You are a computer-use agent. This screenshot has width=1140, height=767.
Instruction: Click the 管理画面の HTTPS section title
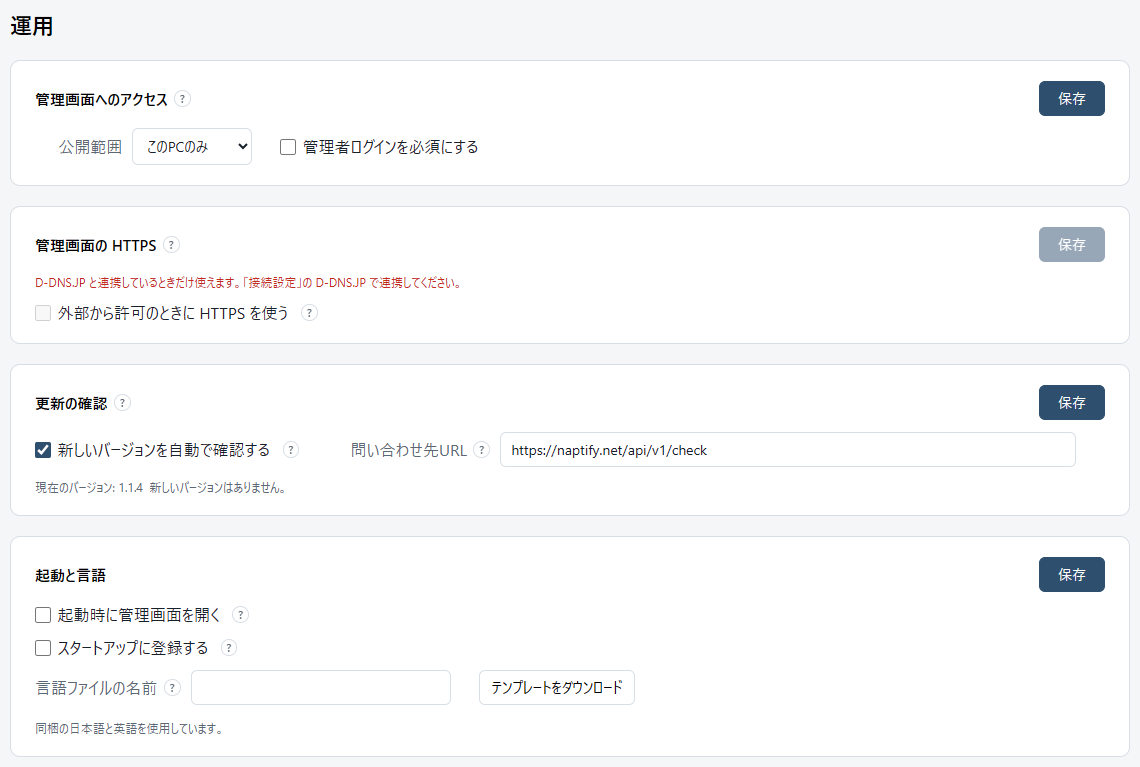pos(96,246)
